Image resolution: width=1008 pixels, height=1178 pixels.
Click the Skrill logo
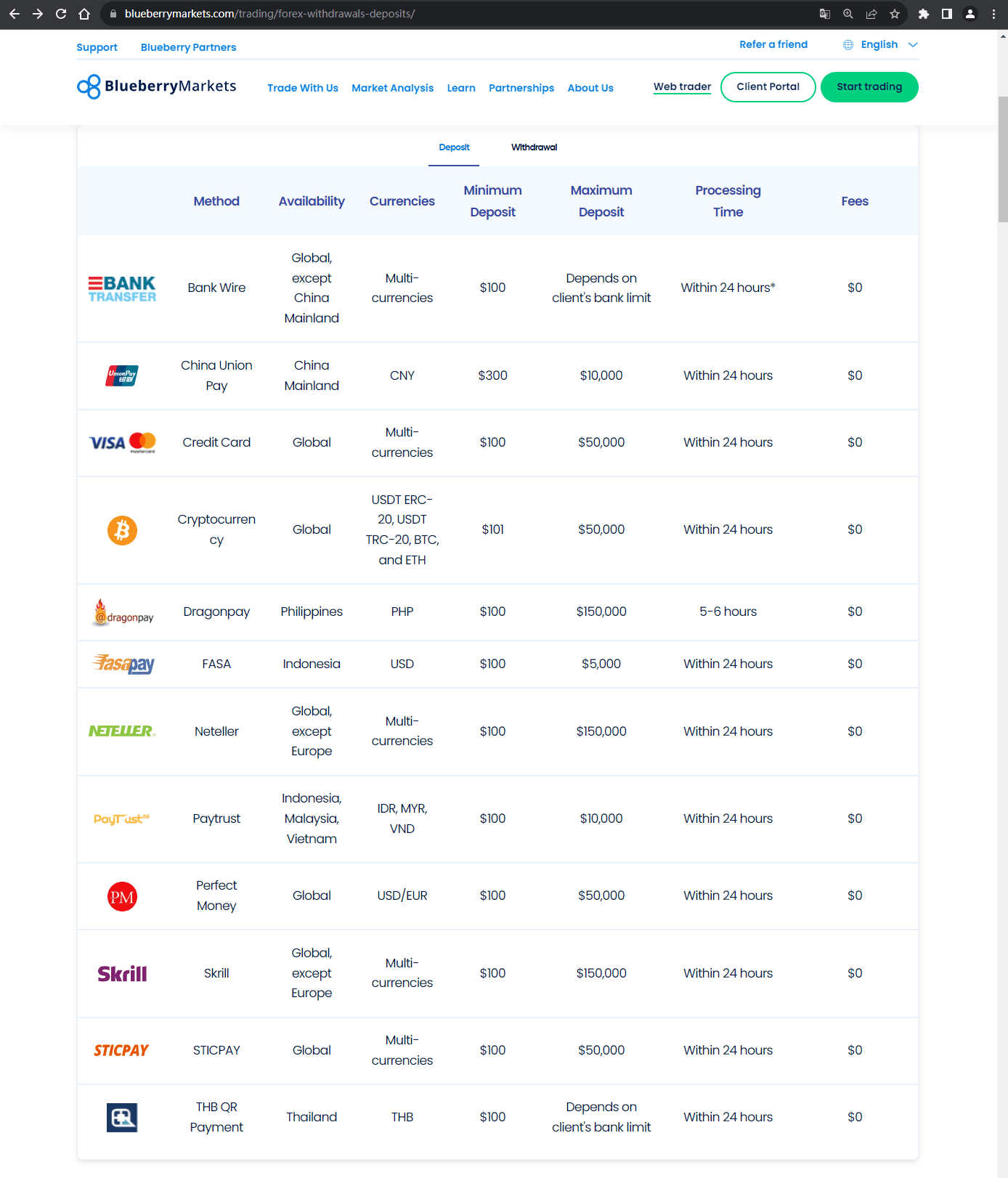coord(122,974)
